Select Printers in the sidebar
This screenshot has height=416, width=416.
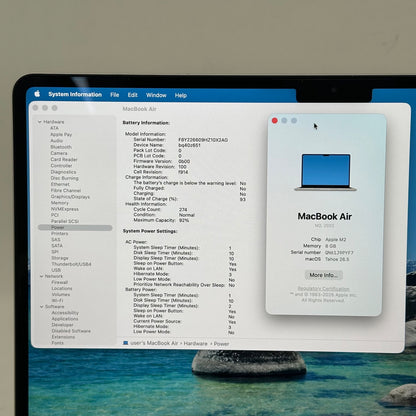click(x=60, y=233)
